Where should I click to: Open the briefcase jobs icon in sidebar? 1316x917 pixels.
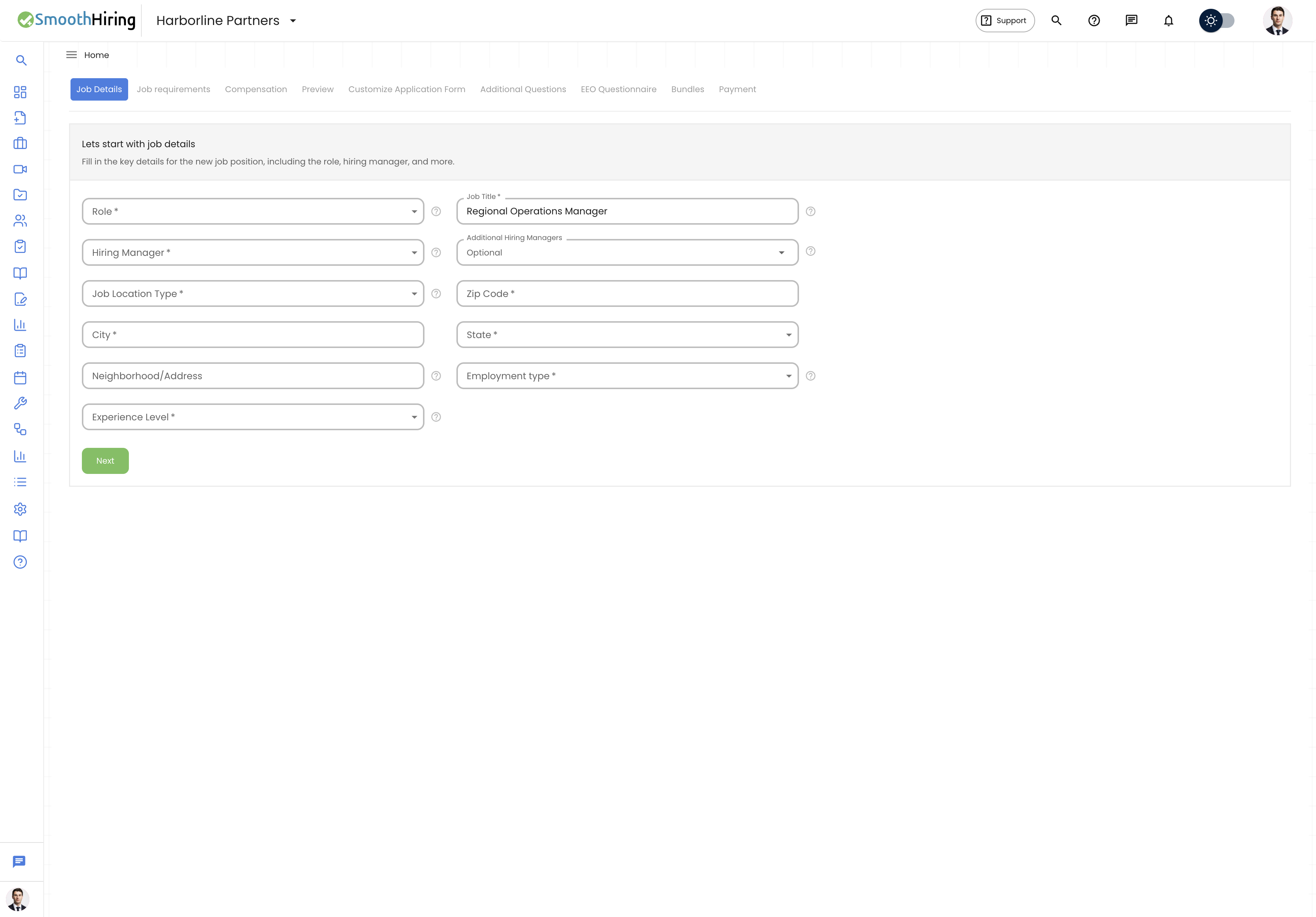[x=20, y=143]
